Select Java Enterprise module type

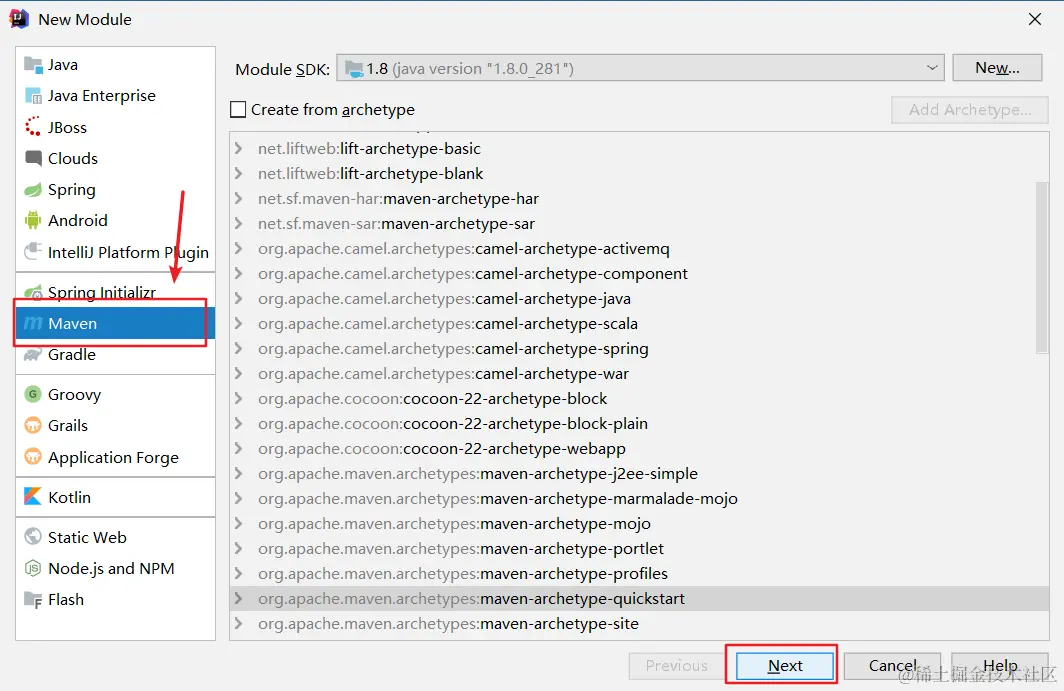click(x=115, y=96)
